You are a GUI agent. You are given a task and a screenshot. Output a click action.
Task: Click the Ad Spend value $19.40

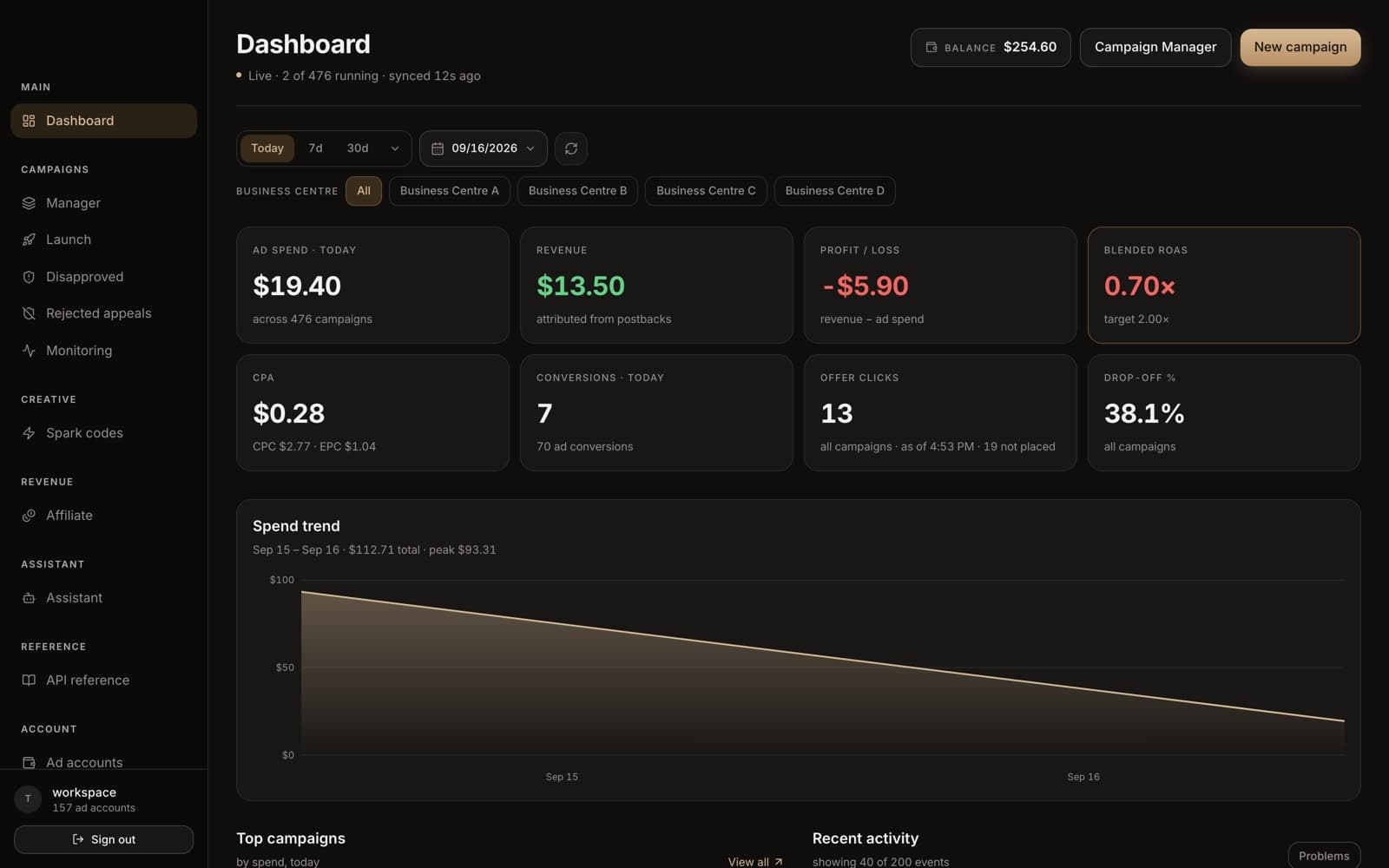click(297, 286)
